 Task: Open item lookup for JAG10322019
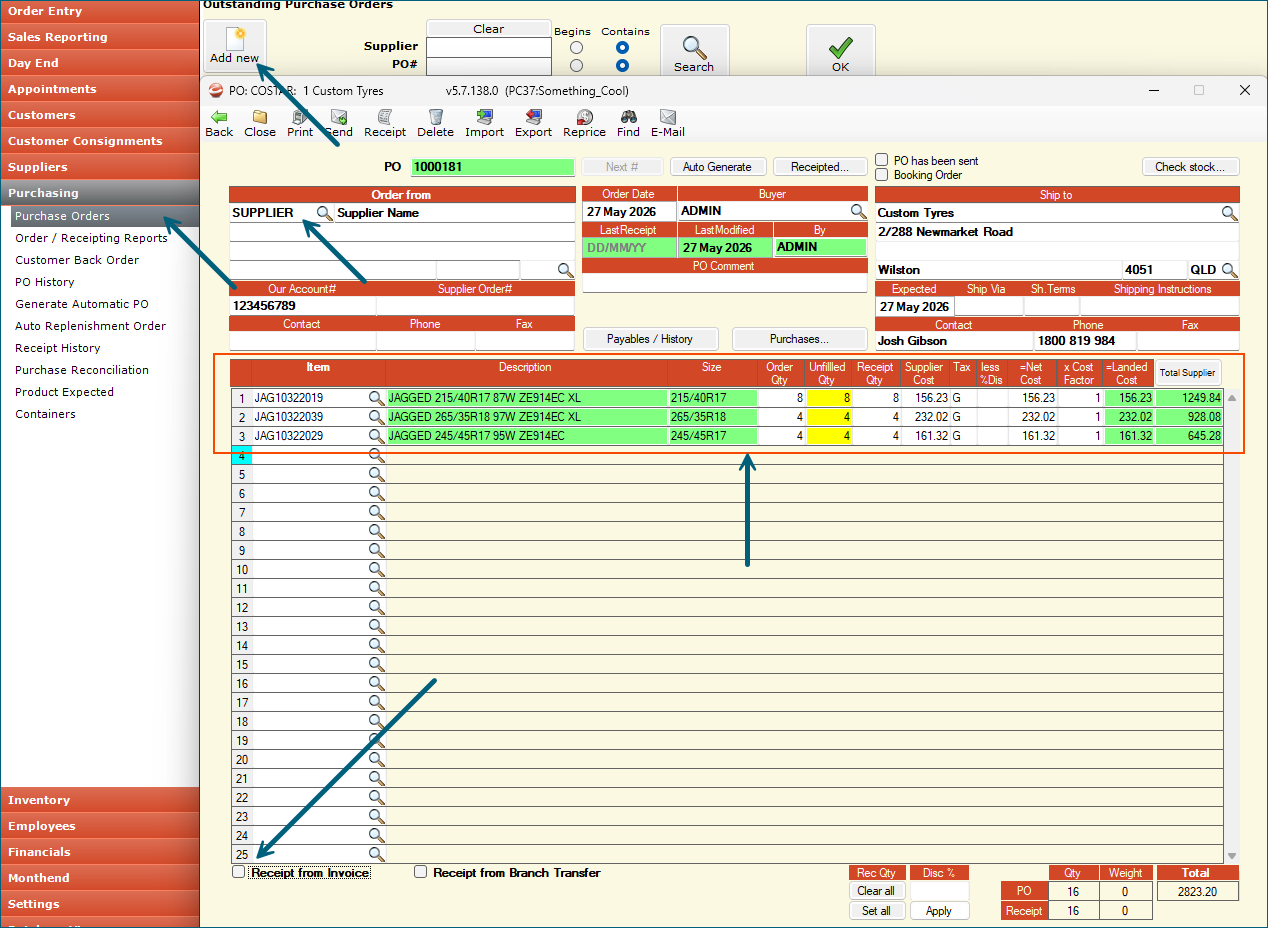[x=376, y=398]
